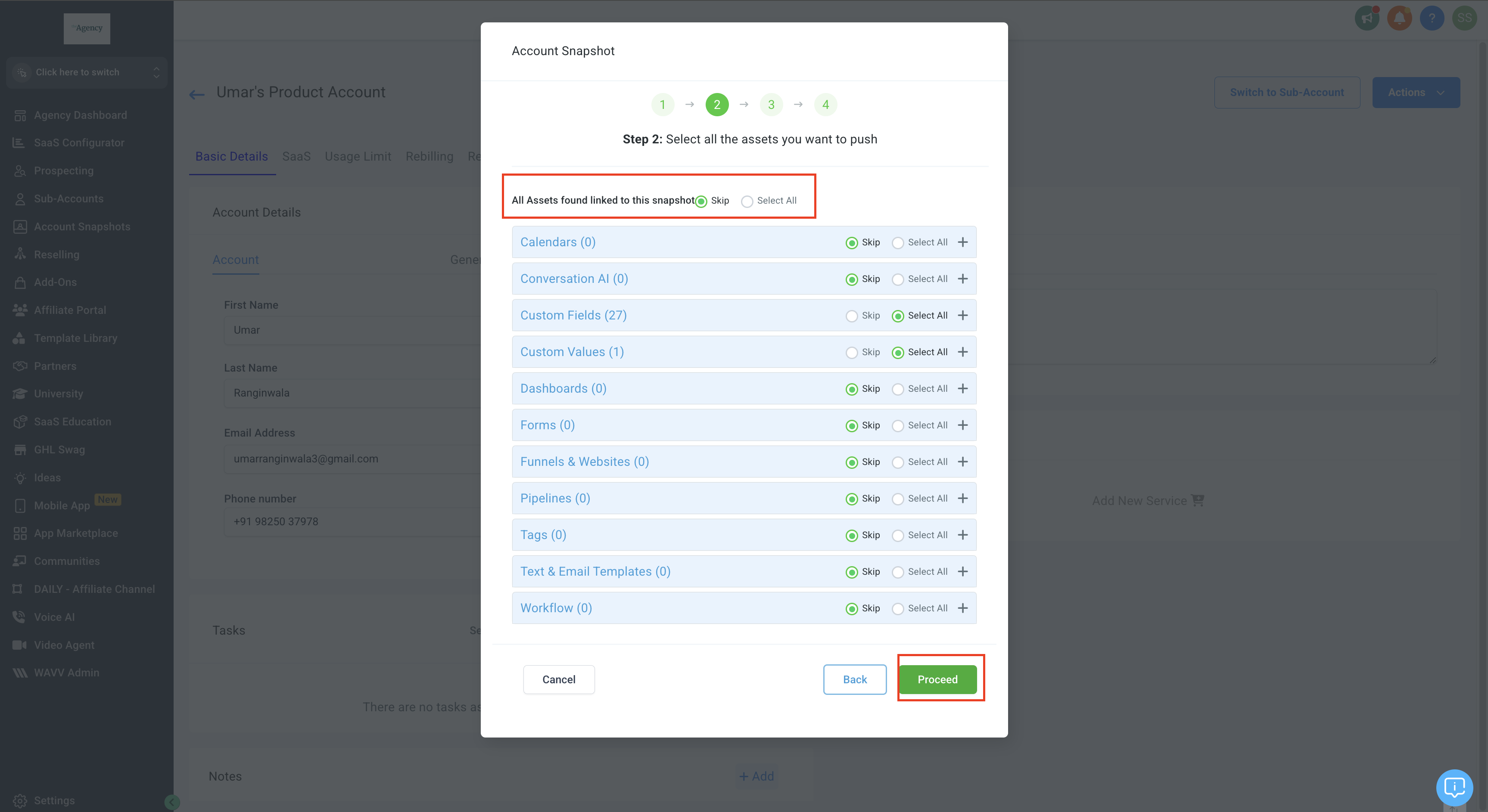Click the help question mark icon
Screen dimensions: 1488x812
coord(1432,18)
